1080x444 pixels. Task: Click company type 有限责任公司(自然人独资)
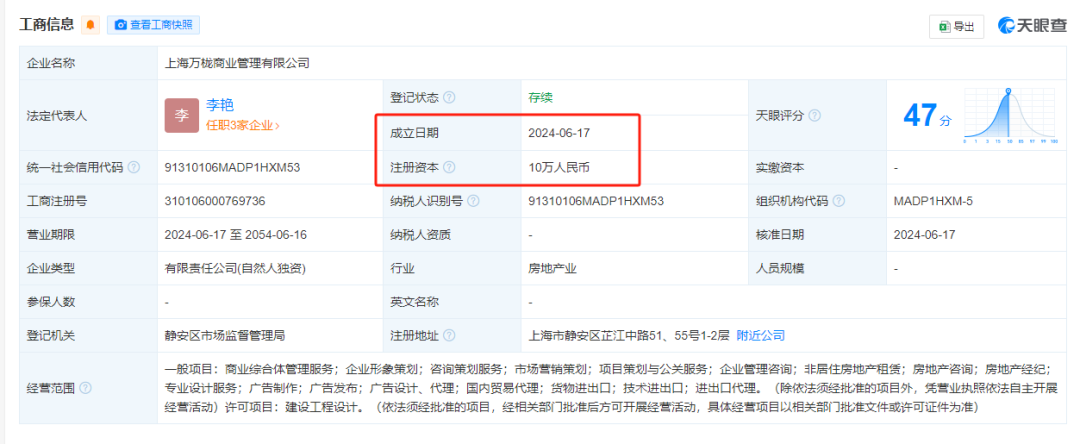tap(235, 268)
